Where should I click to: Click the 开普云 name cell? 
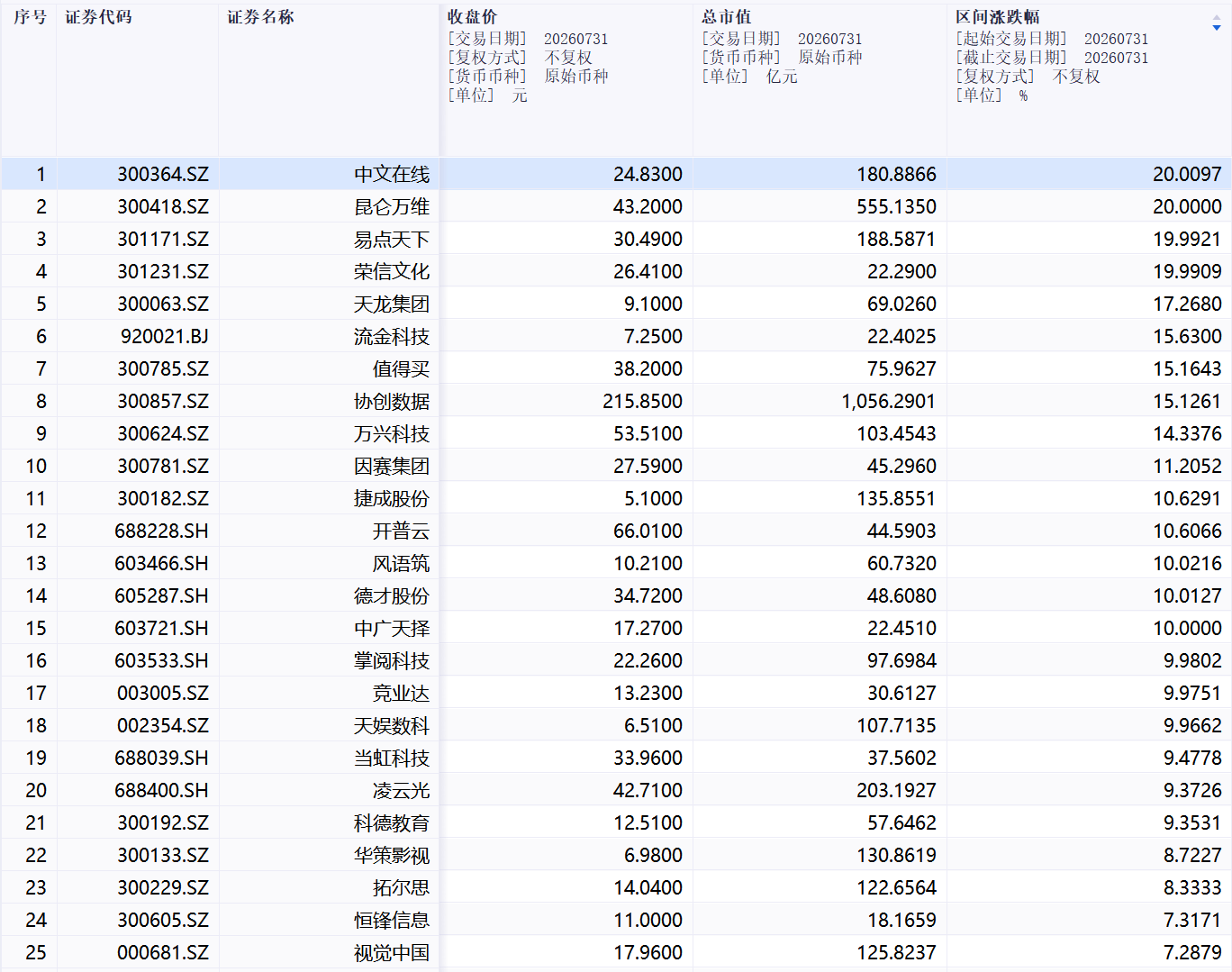[x=401, y=531]
